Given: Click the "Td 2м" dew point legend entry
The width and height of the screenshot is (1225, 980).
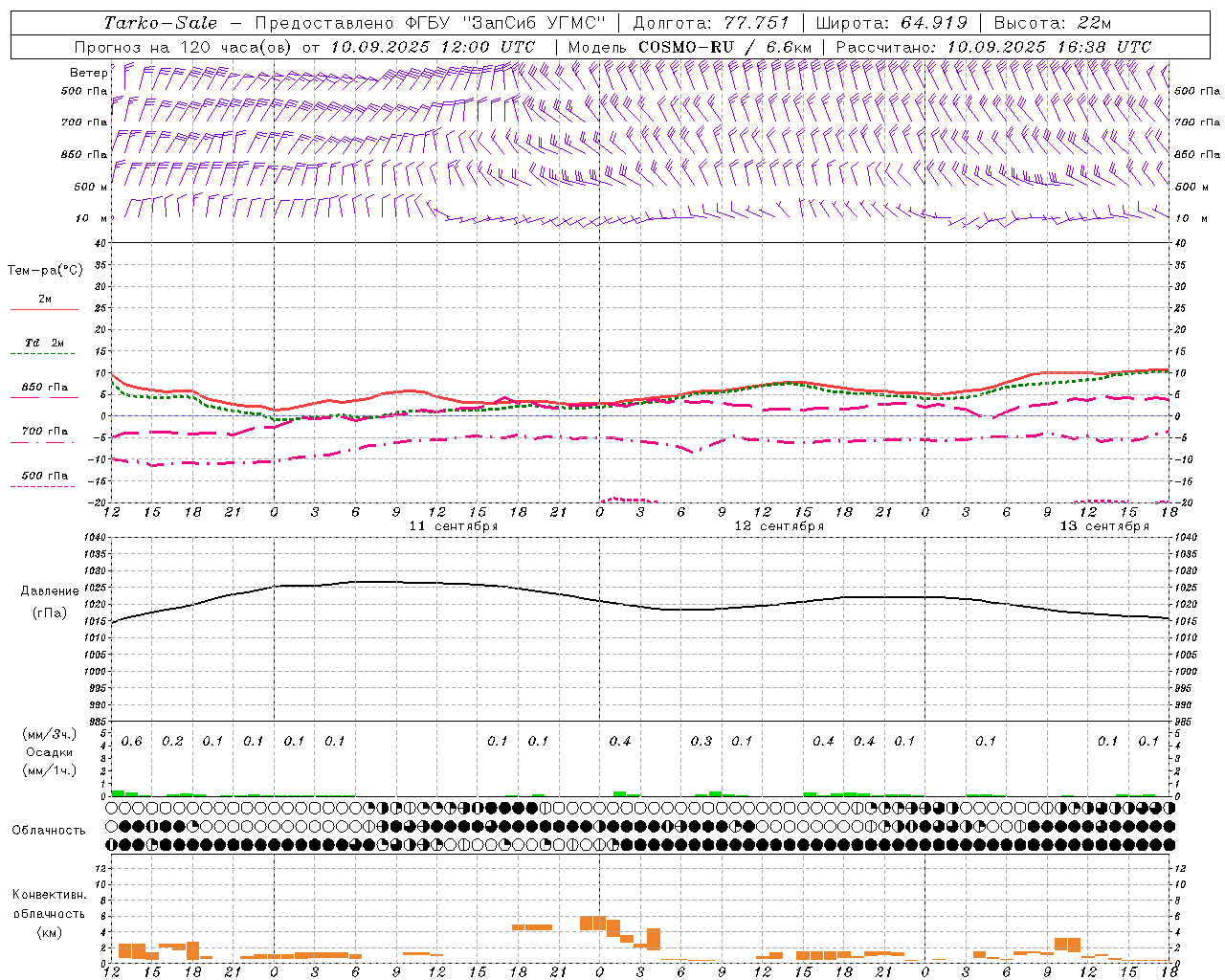Looking at the screenshot, I should click(x=45, y=343).
